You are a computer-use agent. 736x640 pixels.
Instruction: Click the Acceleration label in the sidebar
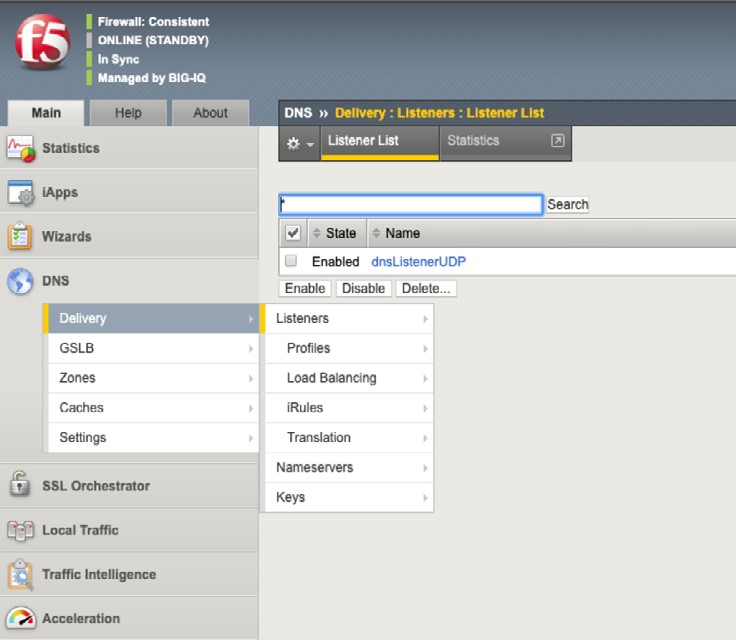pyautogui.click(x=81, y=618)
